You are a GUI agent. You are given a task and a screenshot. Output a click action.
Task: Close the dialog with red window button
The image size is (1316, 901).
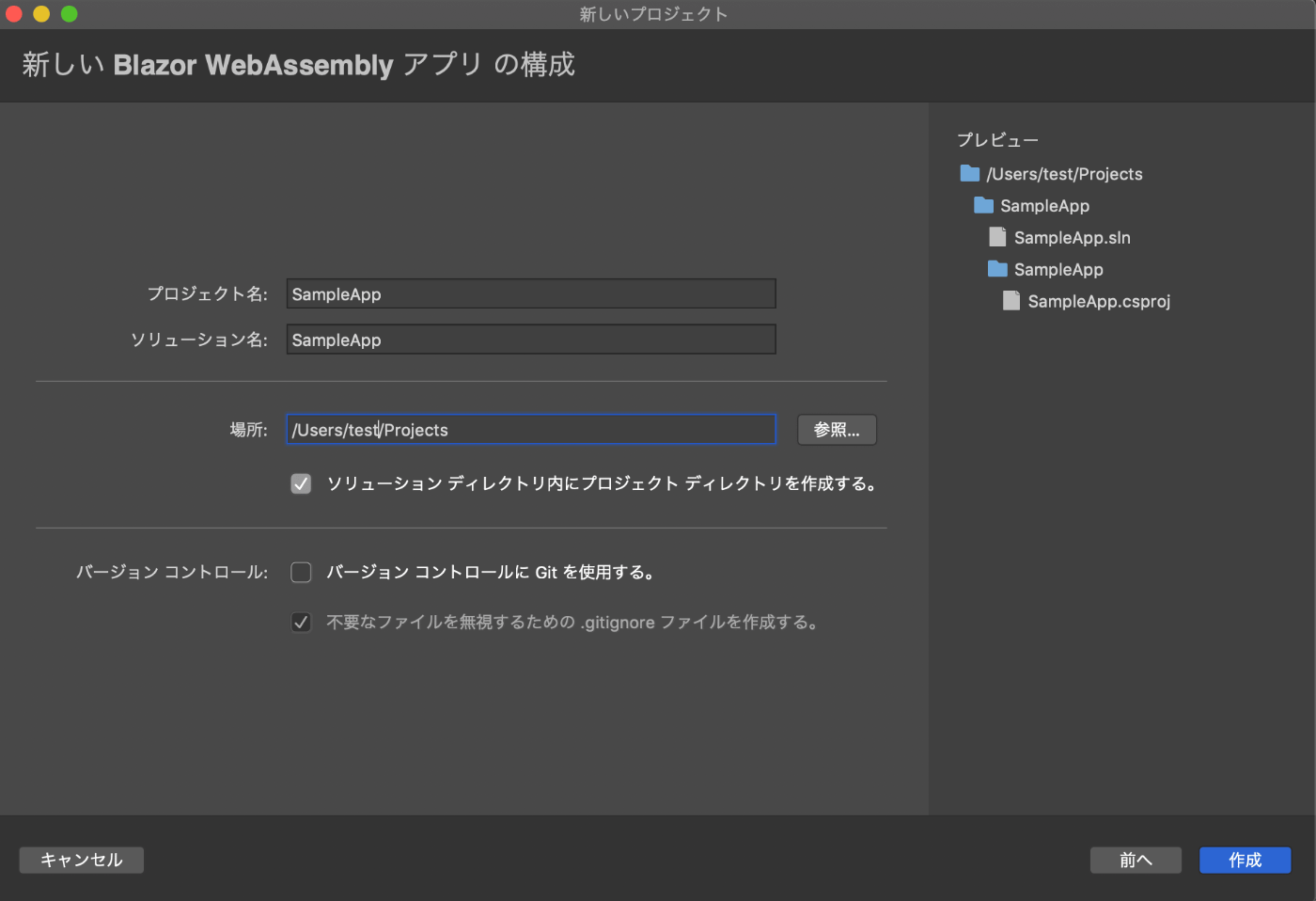tap(14, 13)
